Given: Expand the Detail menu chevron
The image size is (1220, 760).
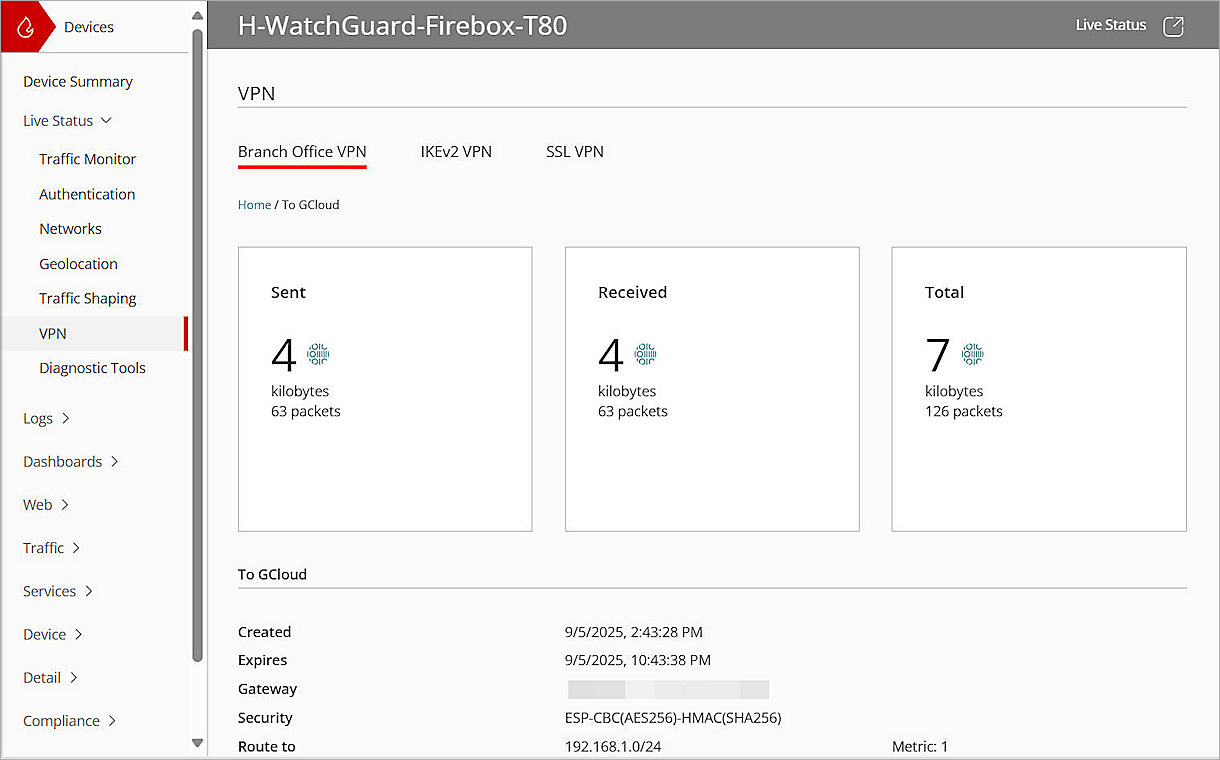Looking at the screenshot, I should point(74,678).
